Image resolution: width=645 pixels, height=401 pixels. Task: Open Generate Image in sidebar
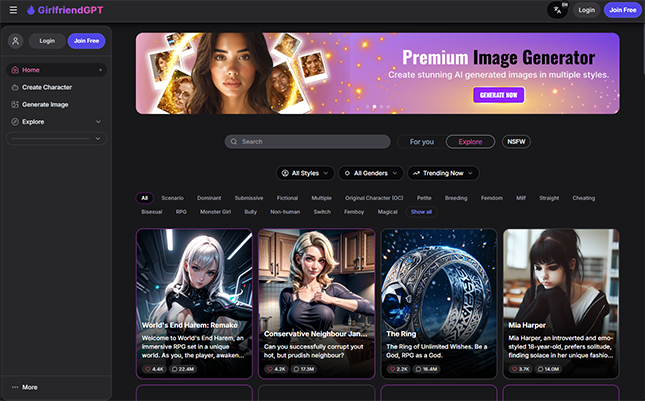(x=56, y=104)
